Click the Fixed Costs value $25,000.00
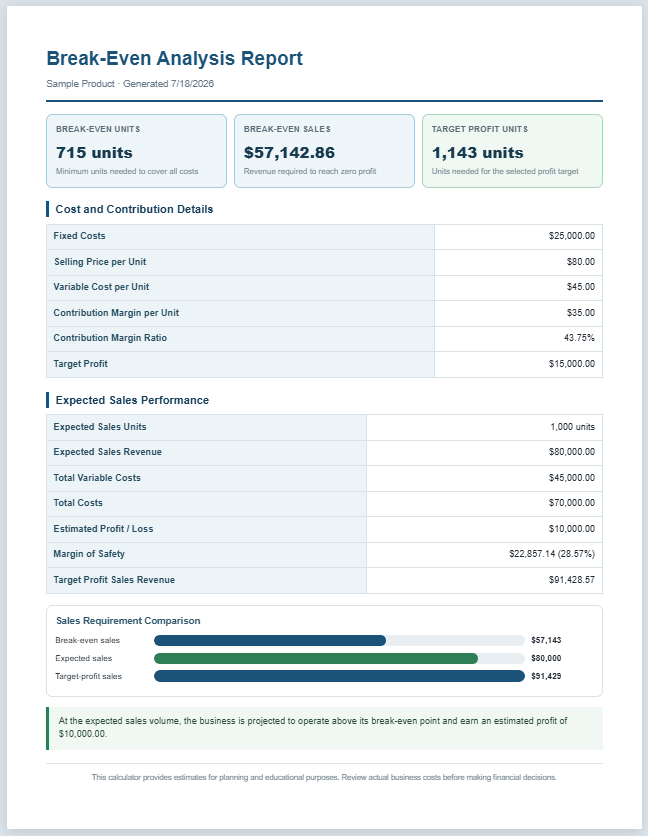This screenshot has height=836, width=648. 571,236
